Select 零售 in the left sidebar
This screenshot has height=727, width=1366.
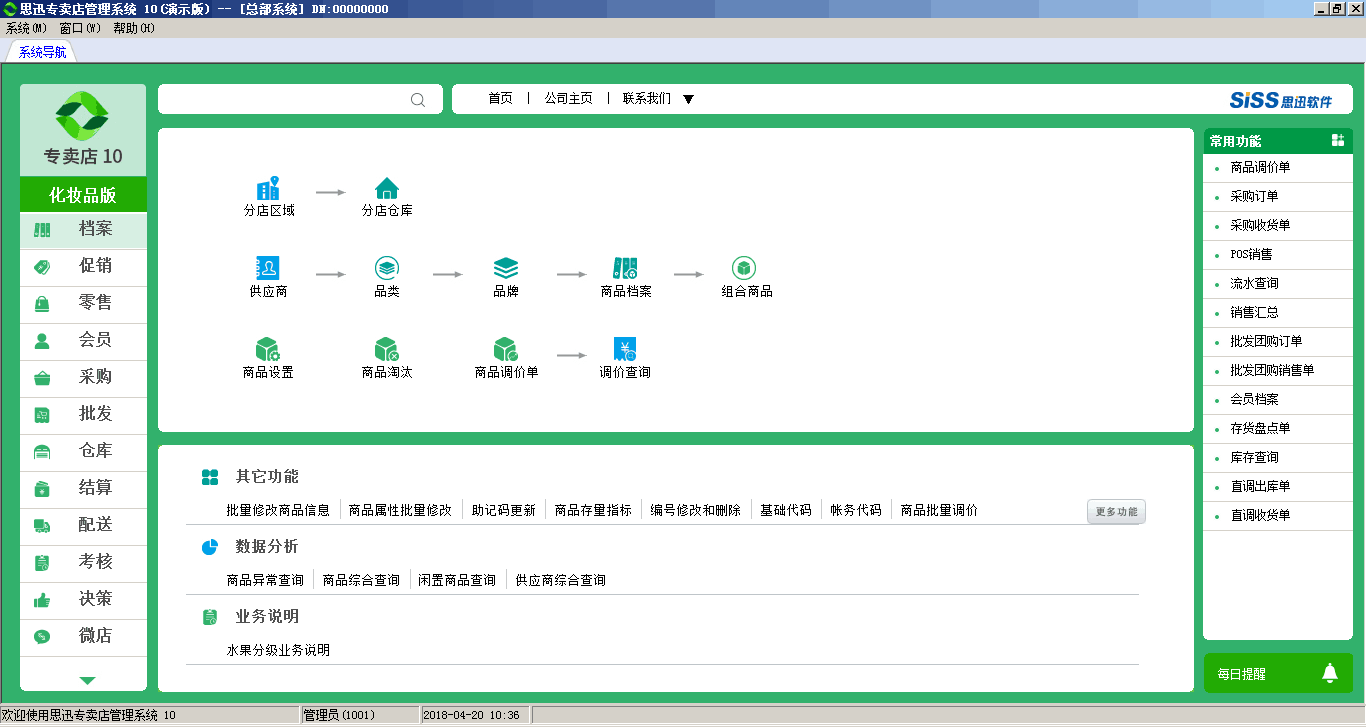tap(83, 304)
